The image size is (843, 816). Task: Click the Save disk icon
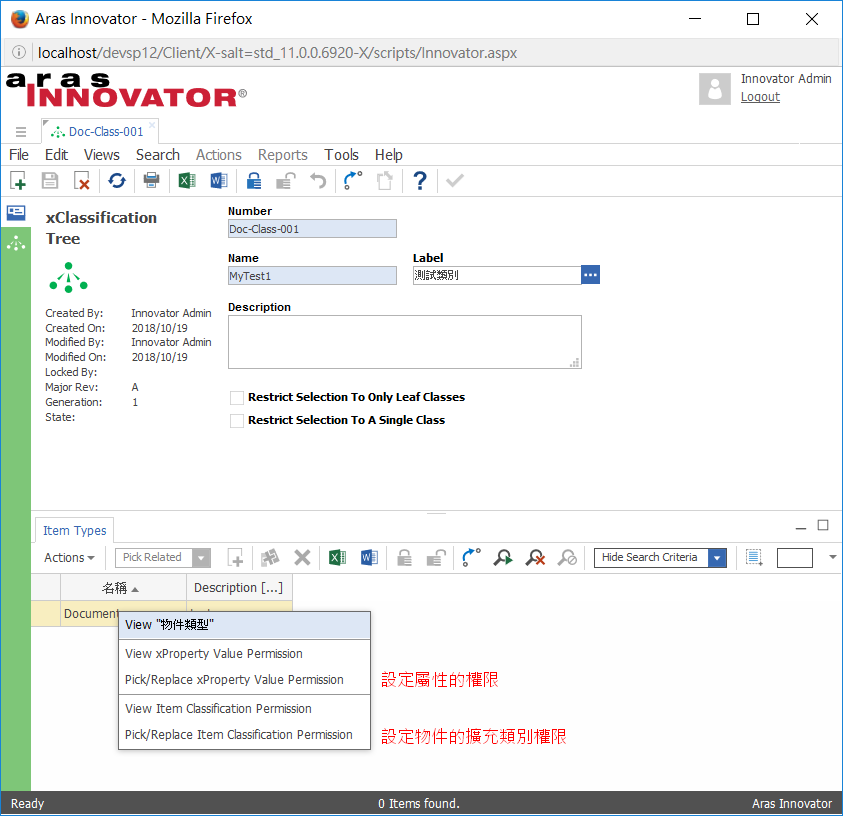(50, 181)
